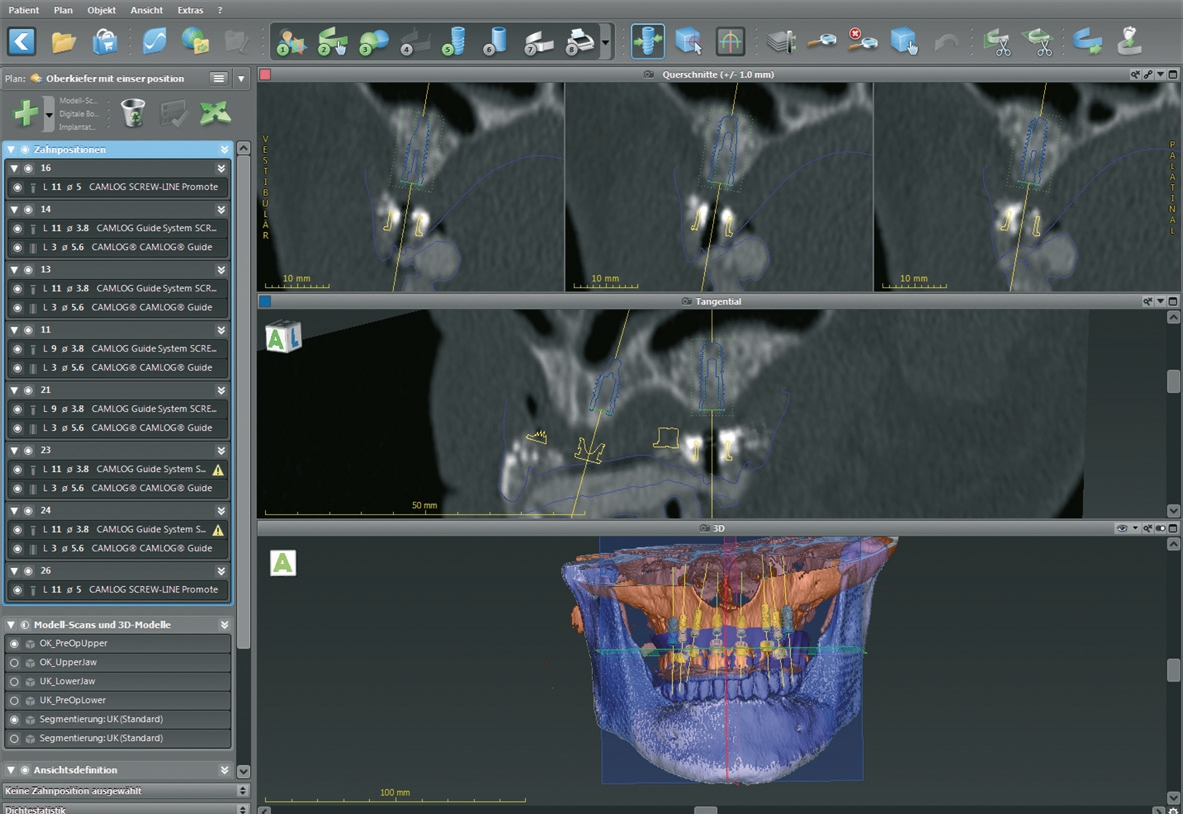
Task: Open the Ansicht menu
Action: tap(146, 9)
